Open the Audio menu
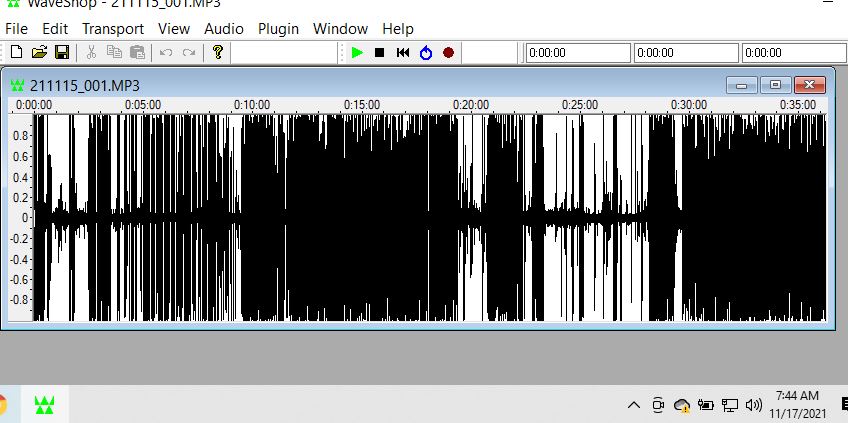The width and height of the screenshot is (848, 423). pyautogui.click(x=224, y=29)
